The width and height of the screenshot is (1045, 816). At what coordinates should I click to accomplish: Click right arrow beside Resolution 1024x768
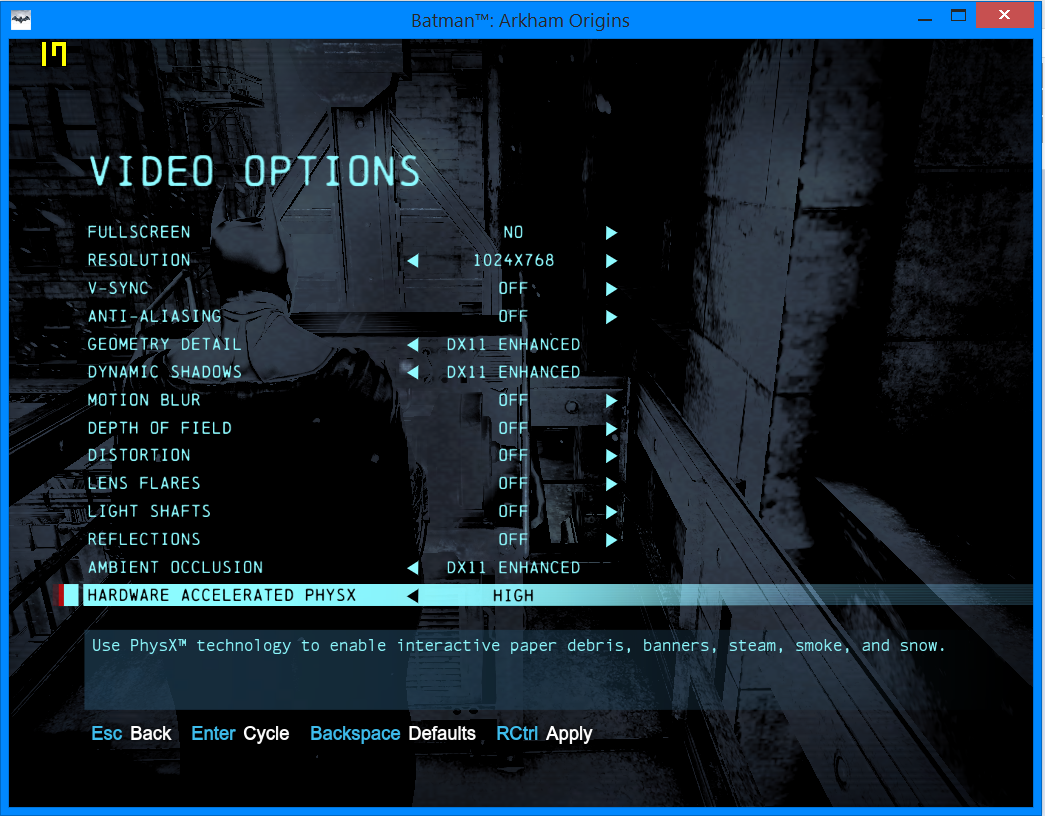click(611, 261)
